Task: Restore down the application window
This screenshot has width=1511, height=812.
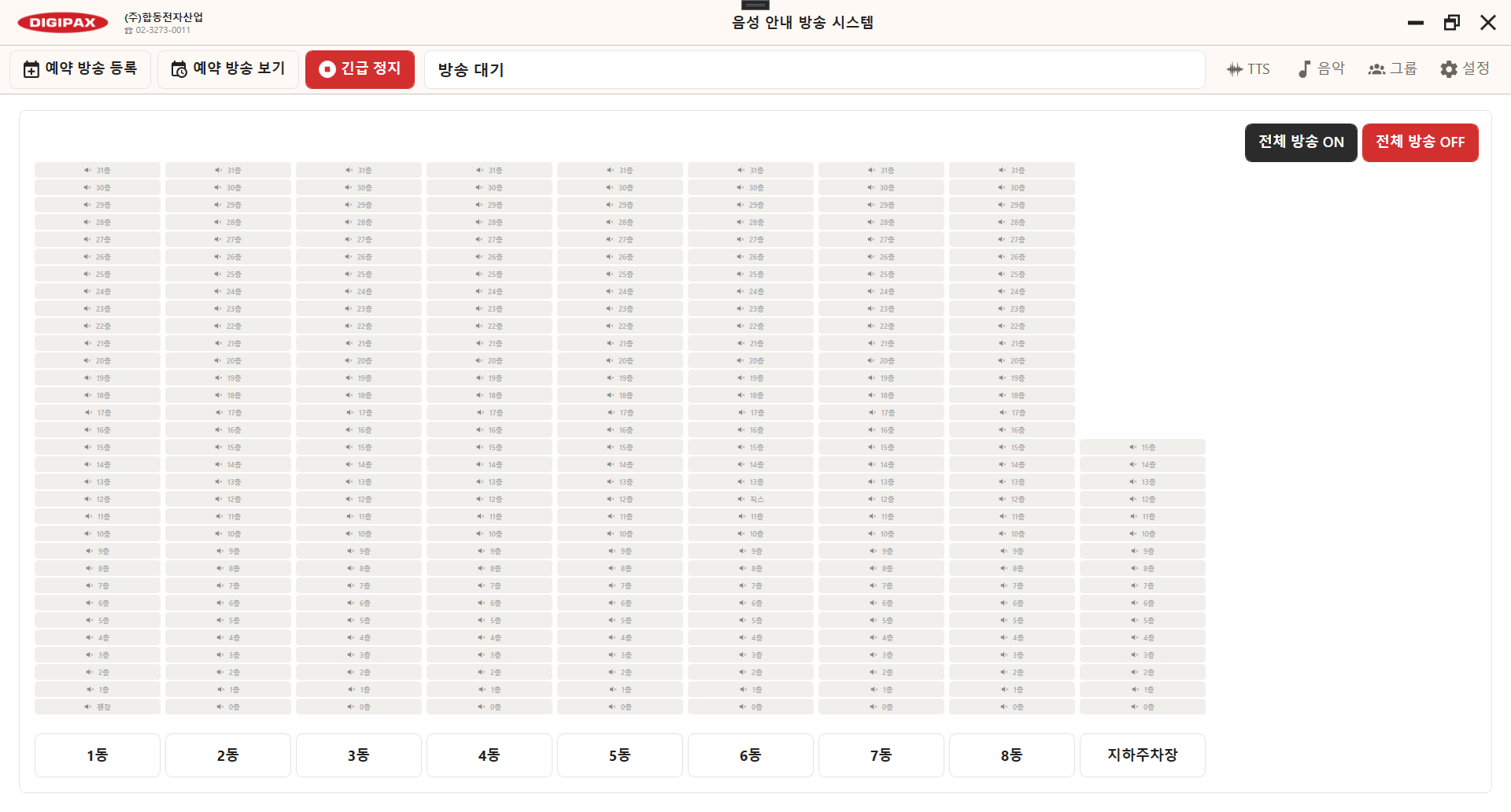Action: pyautogui.click(x=1452, y=23)
